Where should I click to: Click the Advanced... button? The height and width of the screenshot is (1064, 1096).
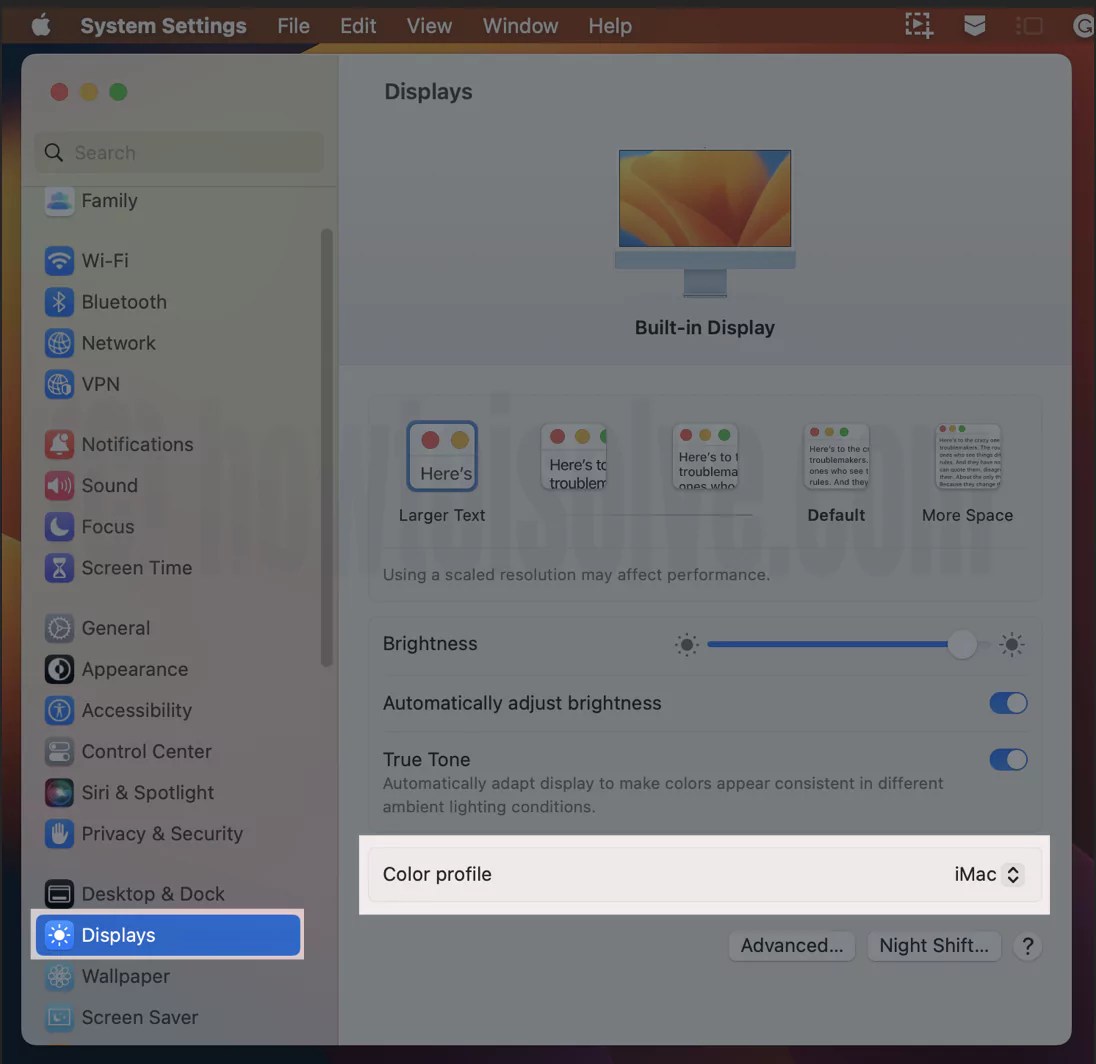[x=791, y=945]
